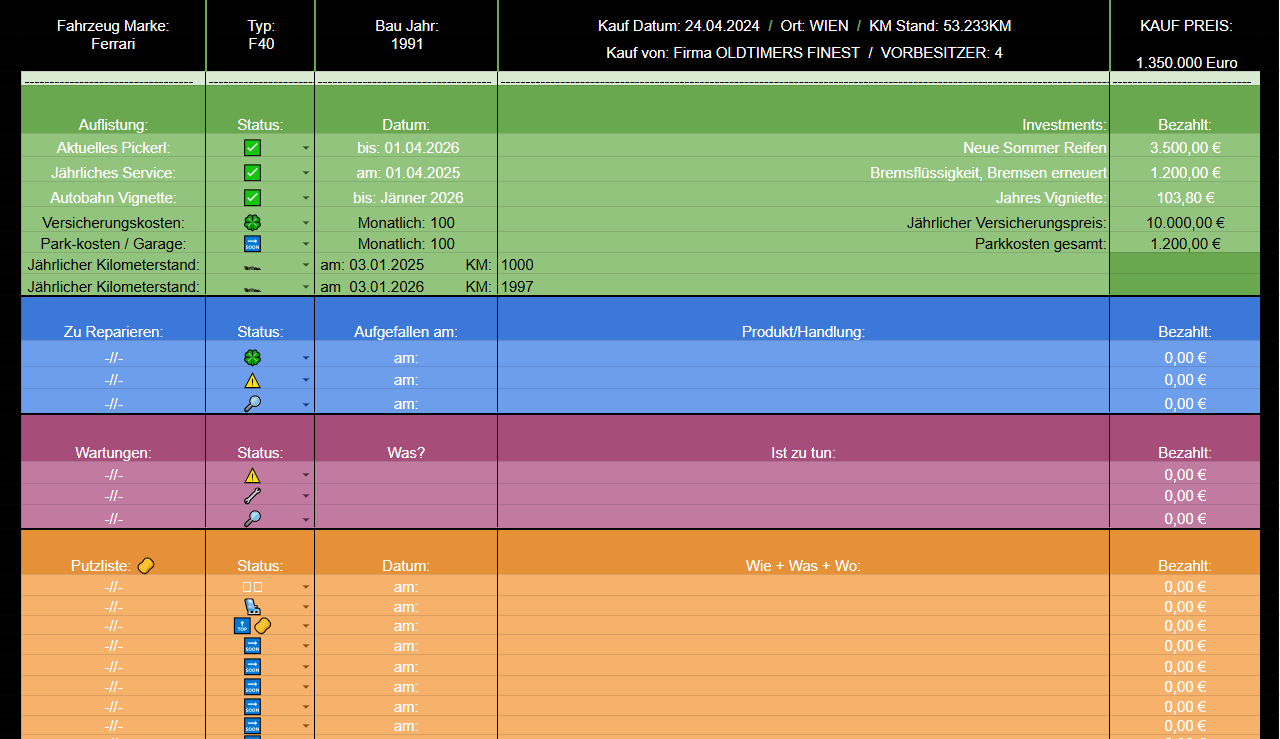Click the wrench icon in Wartungen section
The image size is (1280, 739).
click(x=252, y=496)
